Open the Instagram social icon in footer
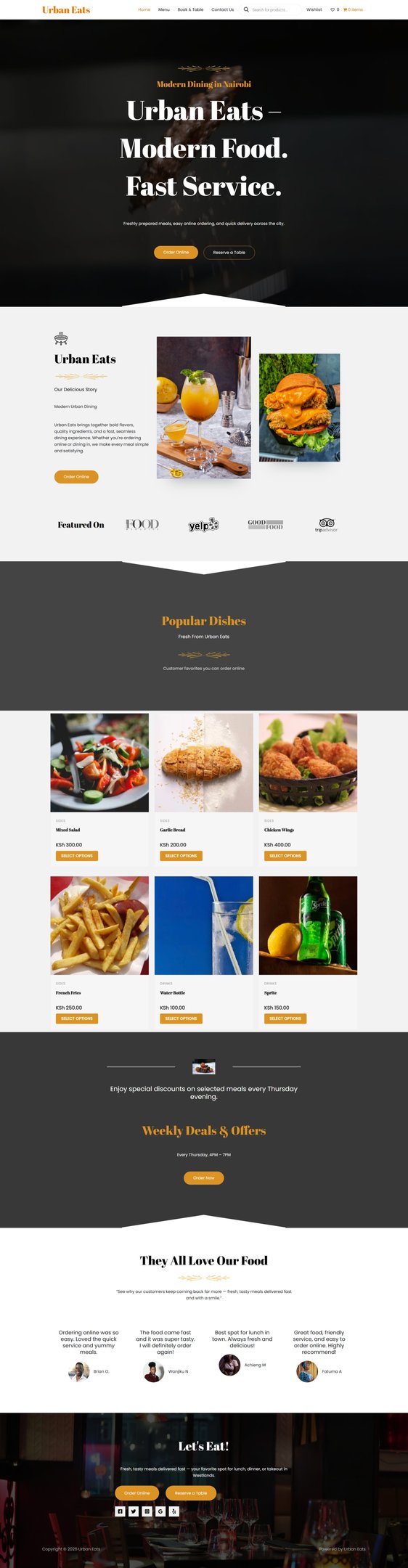408x1568 pixels. tap(147, 1511)
